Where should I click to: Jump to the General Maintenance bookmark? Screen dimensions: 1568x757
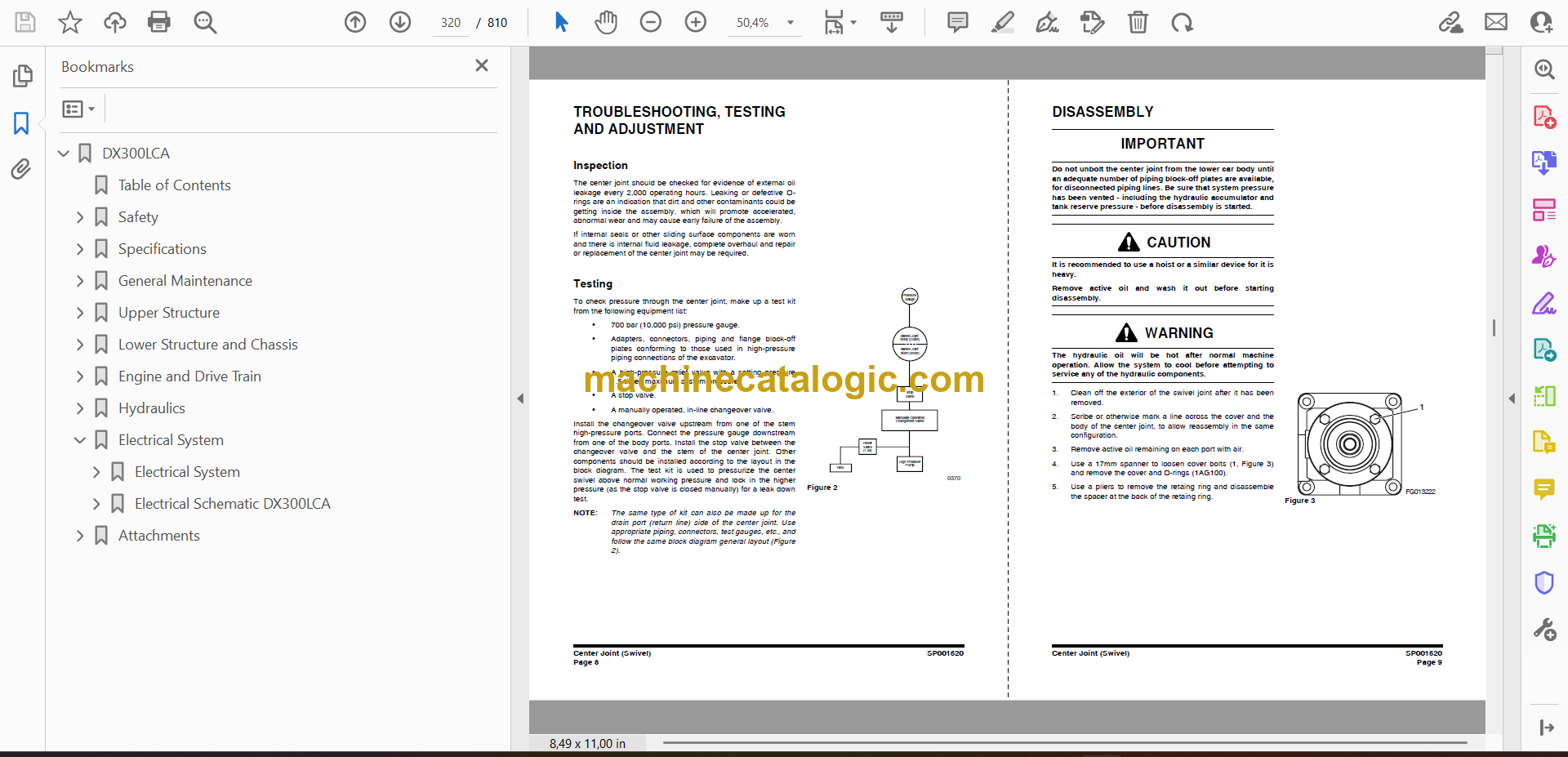click(185, 281)
